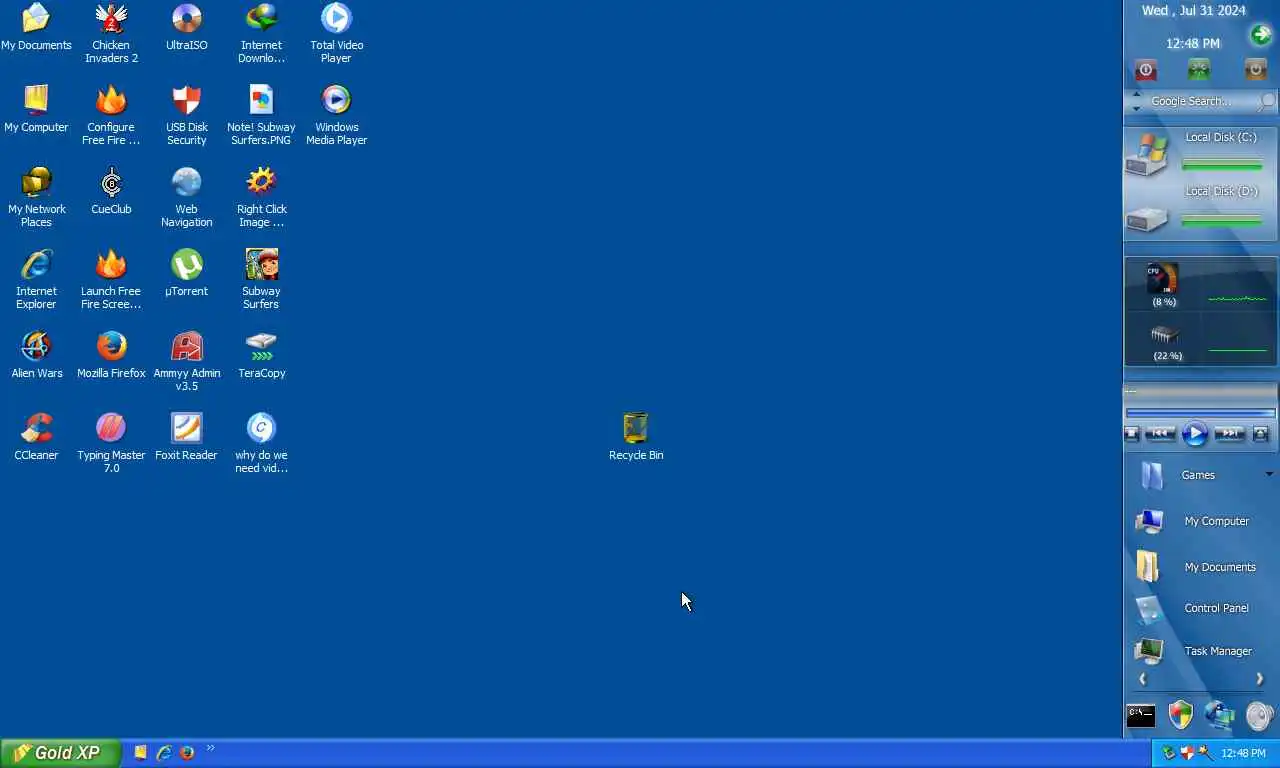Viewport: 1280px width, 768px height.
Task: Select the Launch Free Fire Screen icon
Action: tap(111, 280)
